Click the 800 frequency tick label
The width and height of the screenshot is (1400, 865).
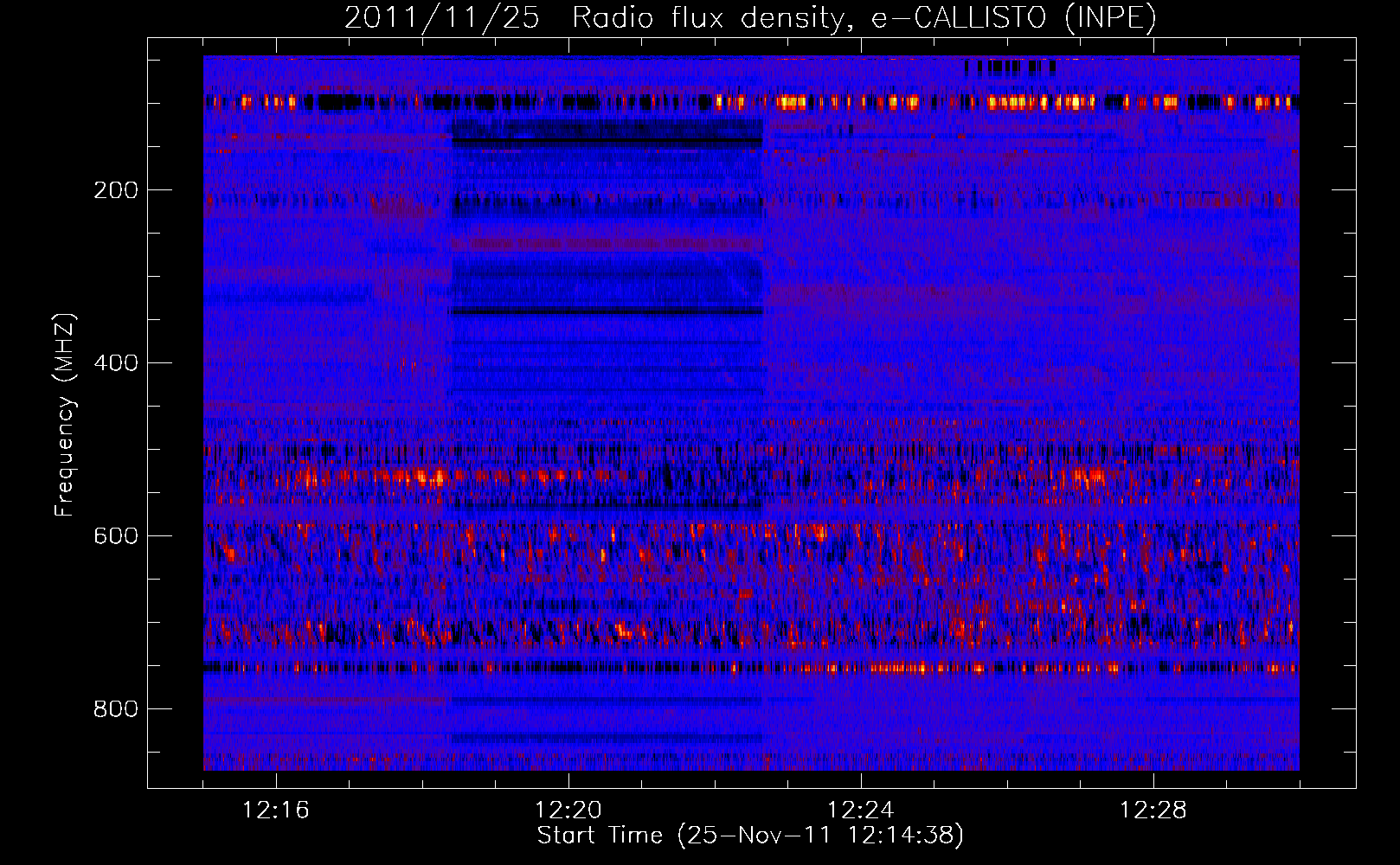click(116, 709)
